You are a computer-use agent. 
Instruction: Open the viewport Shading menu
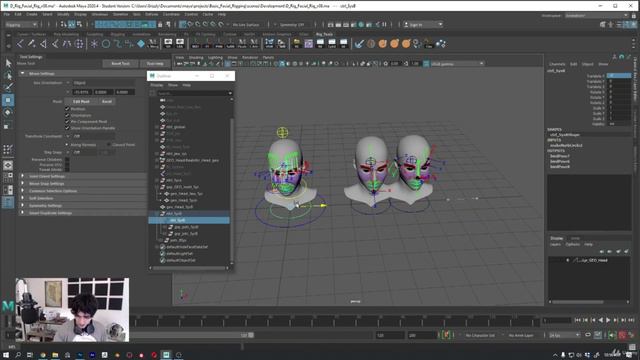(x=196, y=58)
